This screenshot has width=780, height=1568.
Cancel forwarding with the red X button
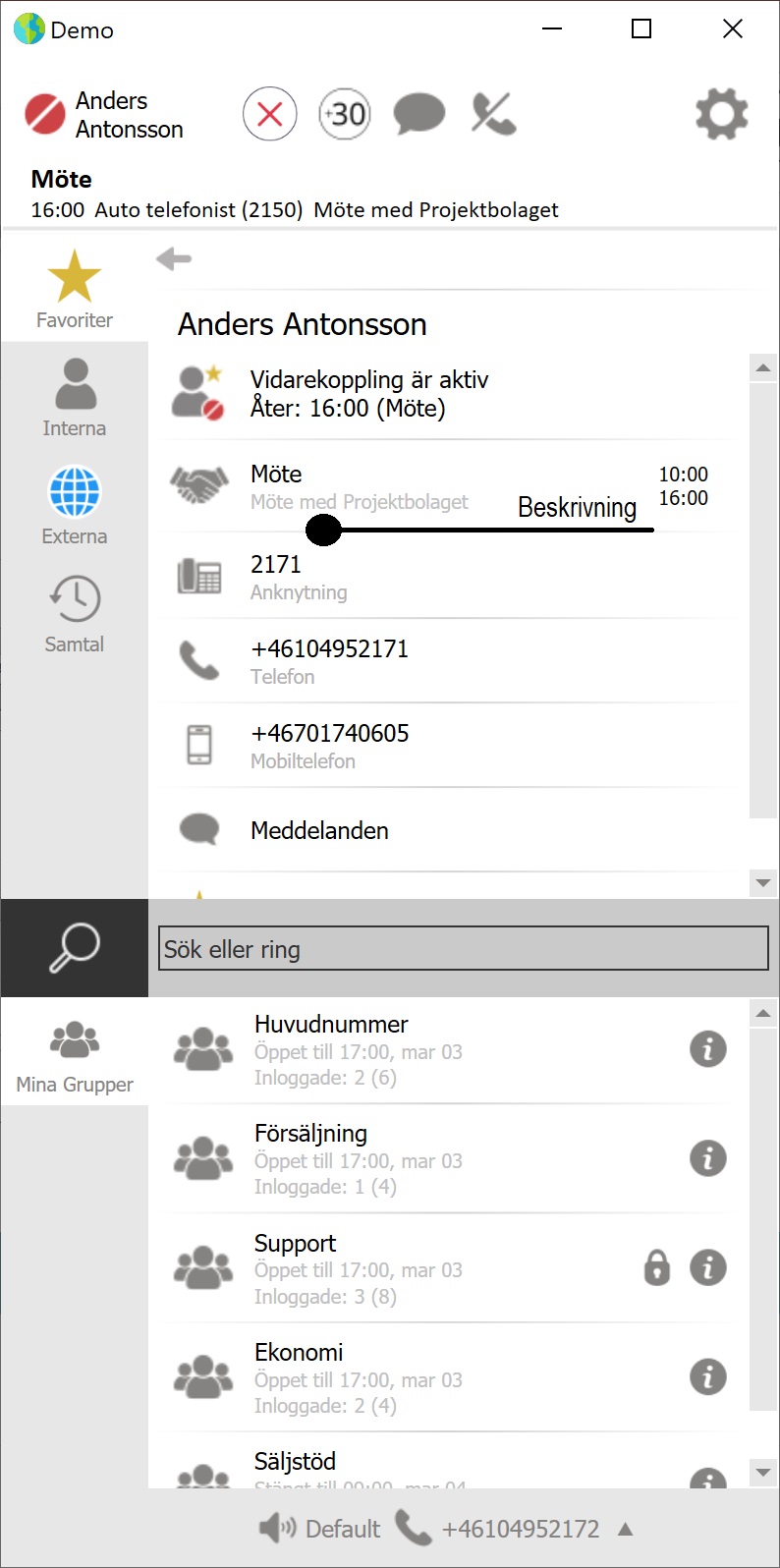[270, 114]
